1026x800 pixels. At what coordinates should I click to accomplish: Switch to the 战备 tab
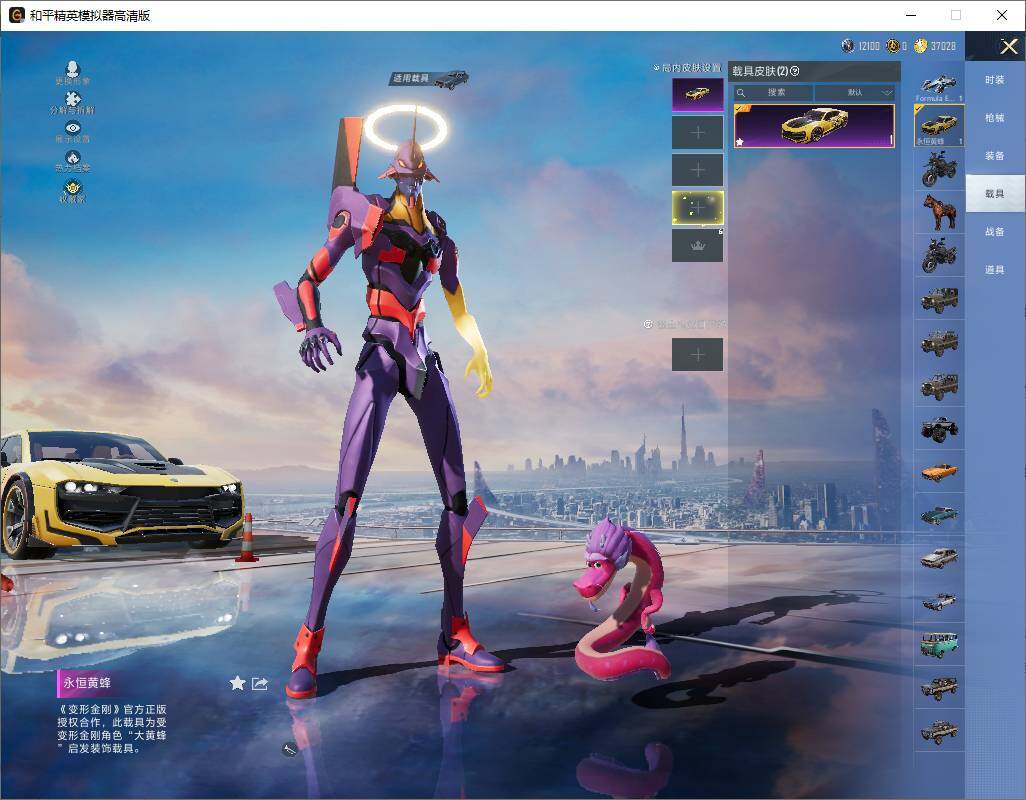pos(995,232)
